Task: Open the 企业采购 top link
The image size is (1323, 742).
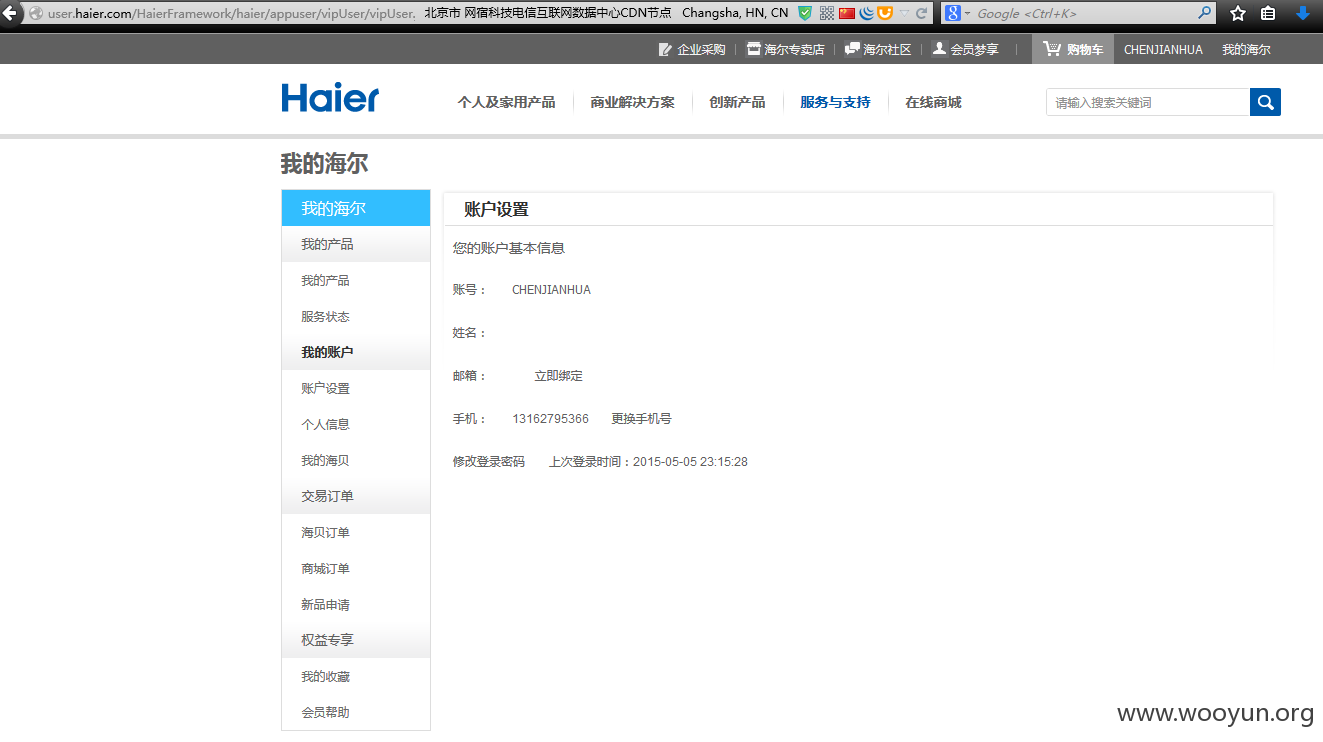Action: coord(692,49)
